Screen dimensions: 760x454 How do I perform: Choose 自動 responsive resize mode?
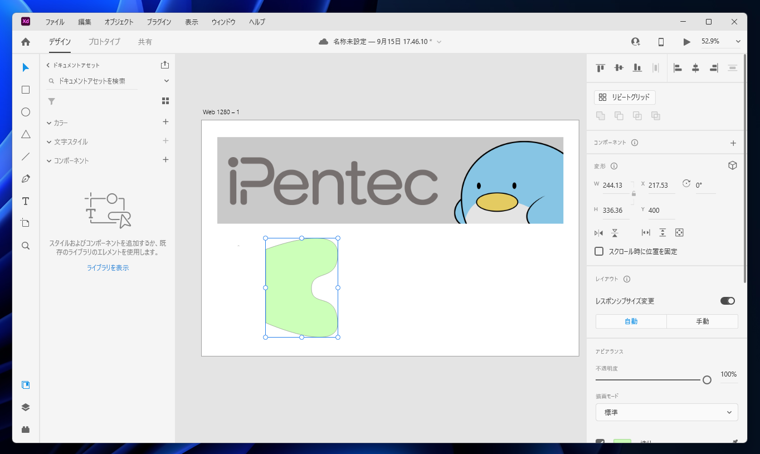631,321
